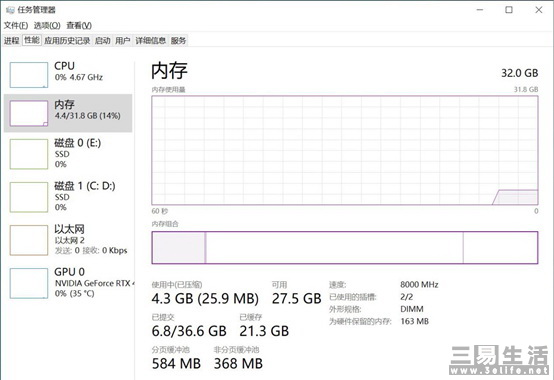Open the 磁盘 0 (E:) disk graph
Screen dimensions: 554x380
29,154
